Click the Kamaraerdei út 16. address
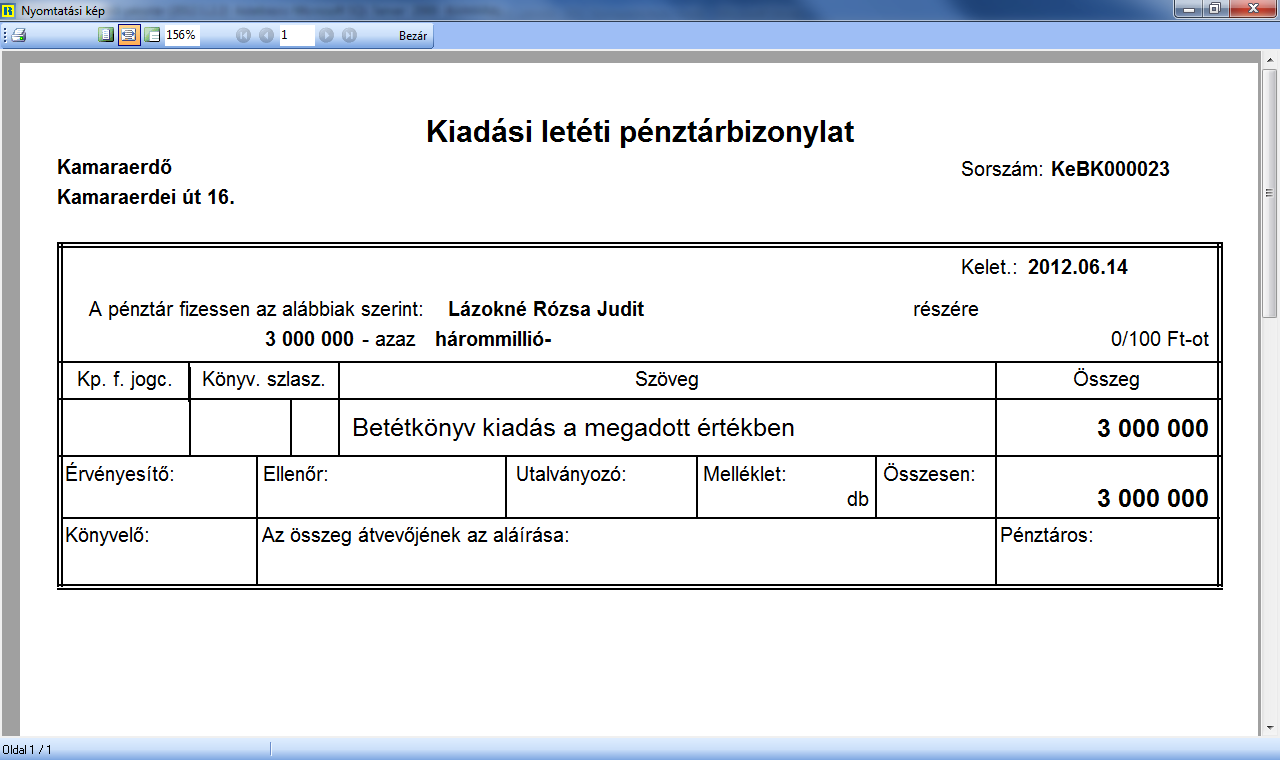1280x760 pixels. [x=146, y=197]
